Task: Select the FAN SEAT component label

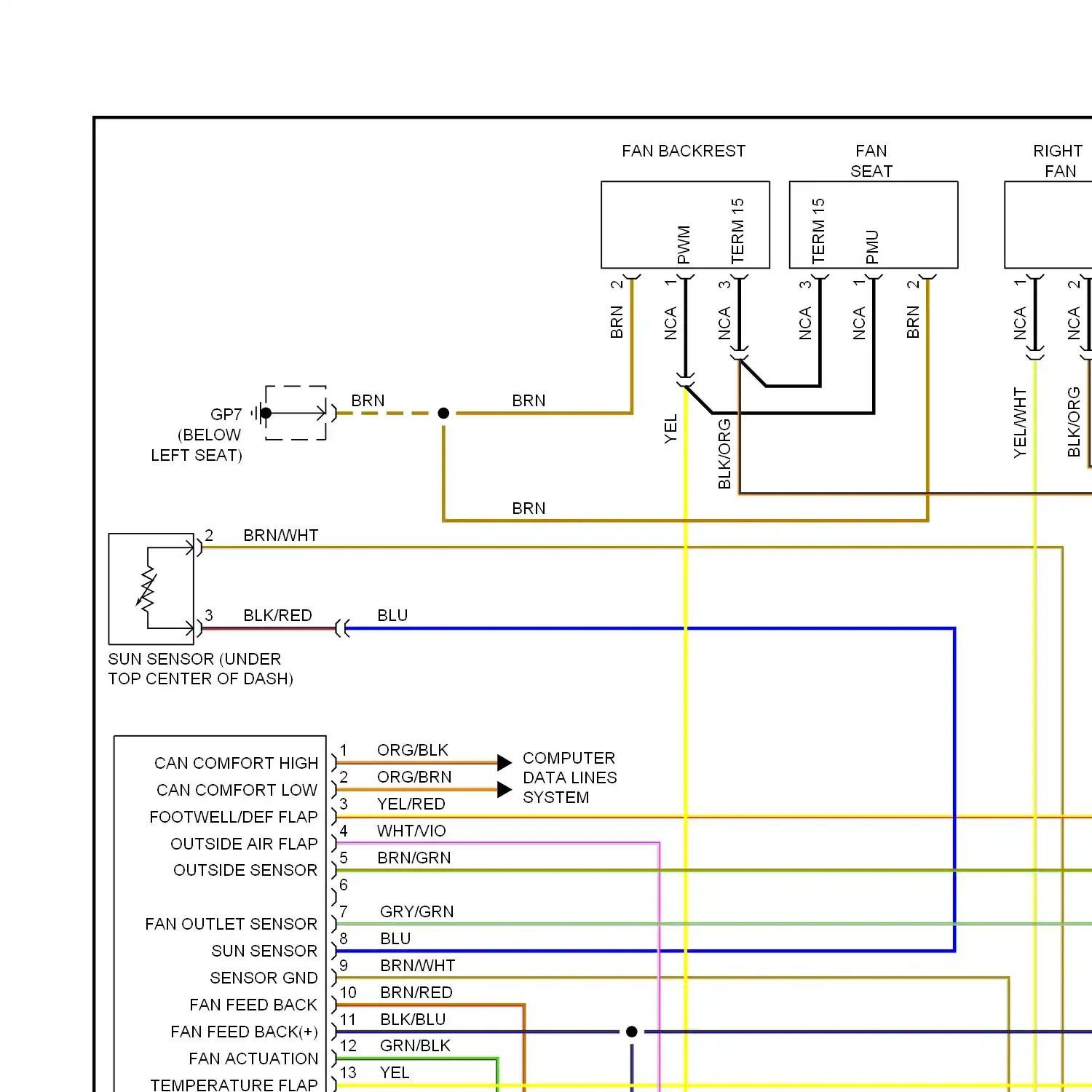Action: [871, 161]
